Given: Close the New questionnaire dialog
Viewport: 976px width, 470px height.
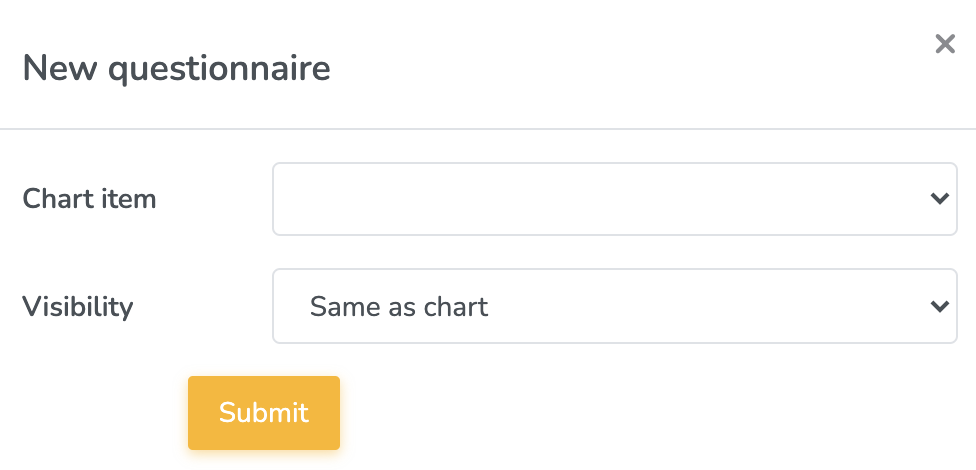Looking at the screenshot, I should 945,44.
